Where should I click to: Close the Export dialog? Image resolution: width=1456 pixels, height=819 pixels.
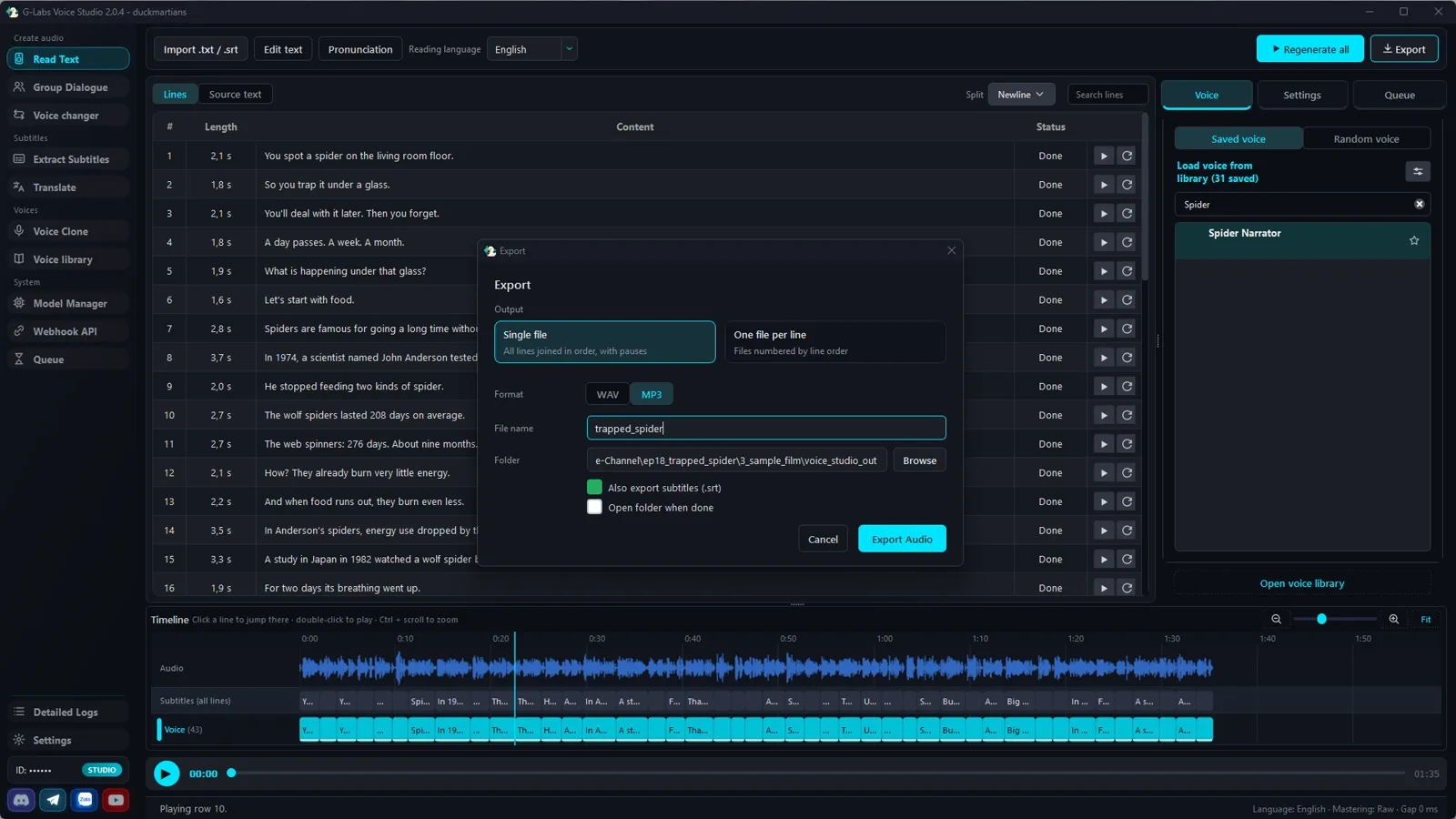tap(951, 250)
